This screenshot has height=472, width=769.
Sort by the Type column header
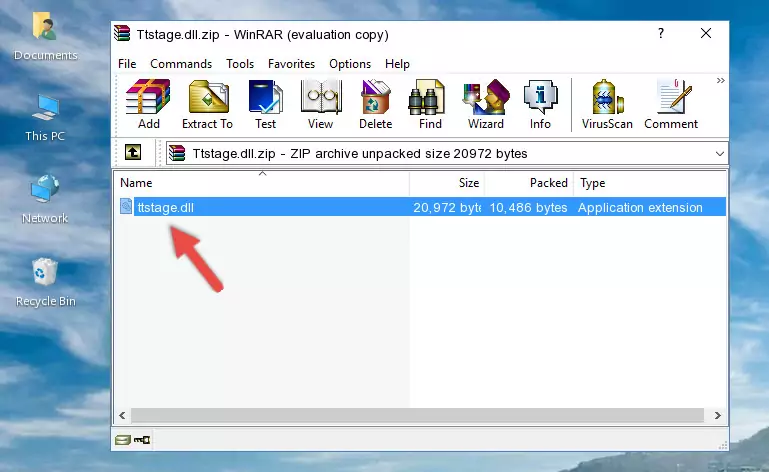click(x=650, y=183)
